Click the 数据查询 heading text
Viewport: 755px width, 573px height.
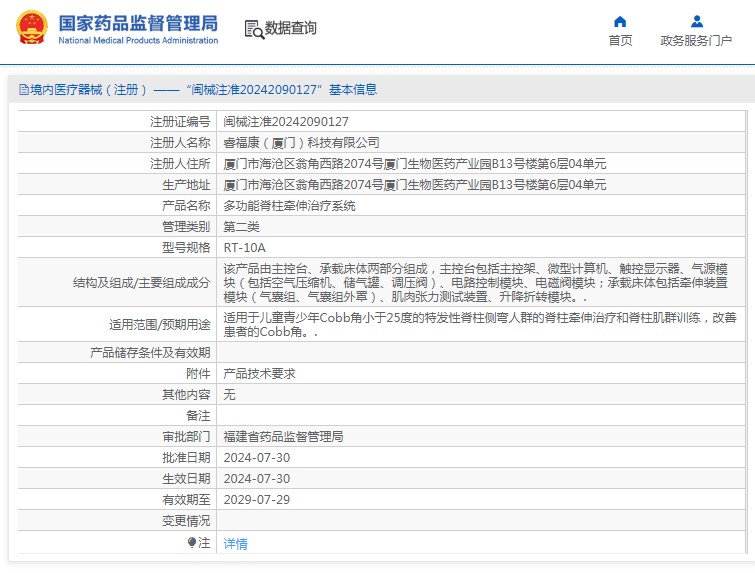[291, 28]
